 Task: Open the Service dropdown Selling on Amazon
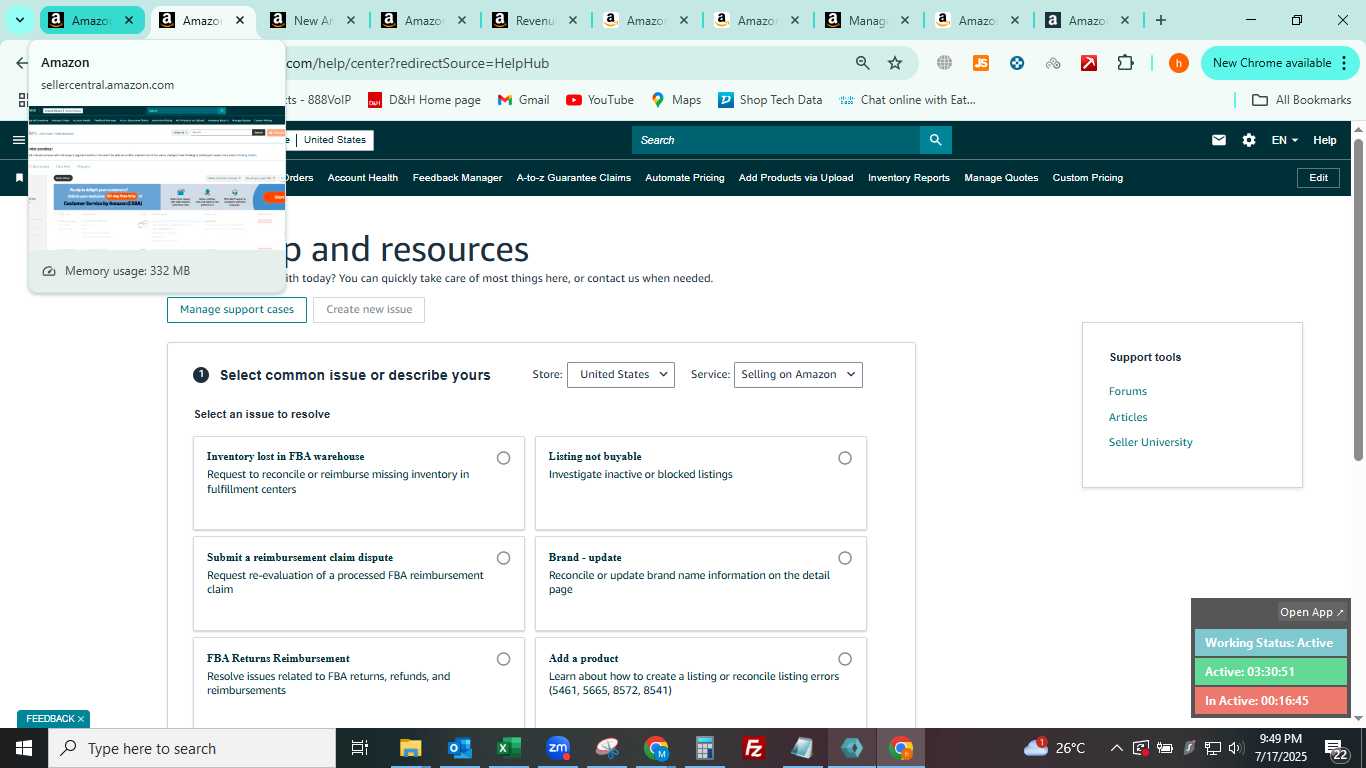click(798, 374)
